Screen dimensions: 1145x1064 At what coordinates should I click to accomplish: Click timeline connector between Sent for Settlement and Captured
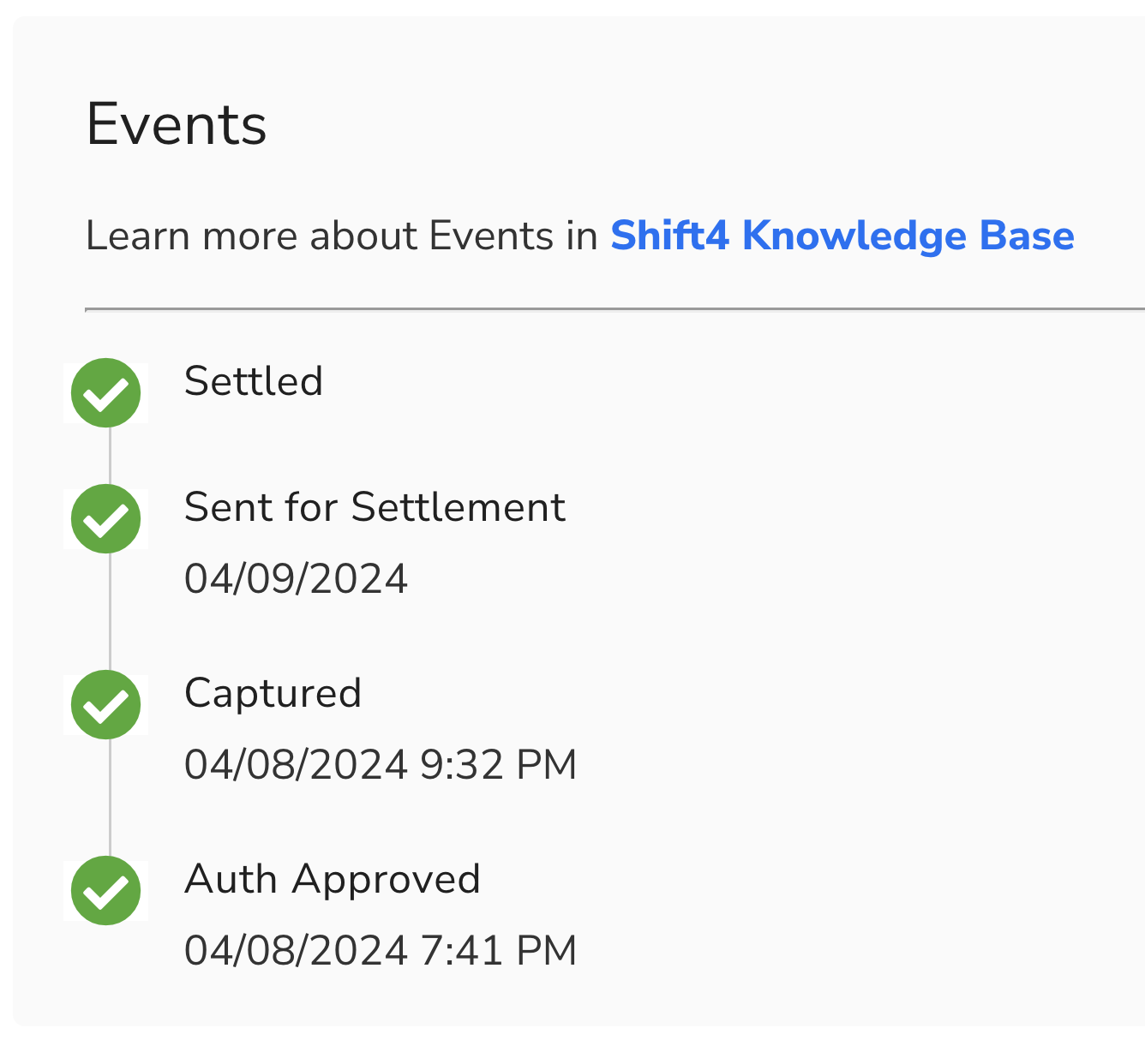click(x=110, y=612)
